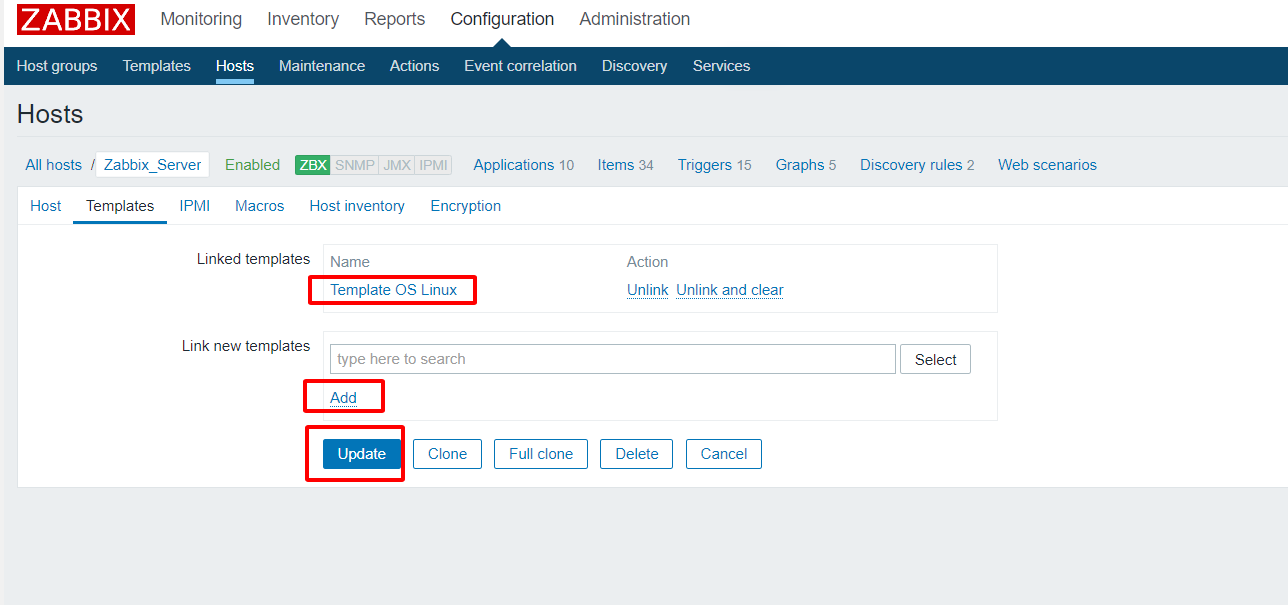This screenshot has width=1288, height=605.
Task: Open Items 34 link
Action: (x=626, y=165)
